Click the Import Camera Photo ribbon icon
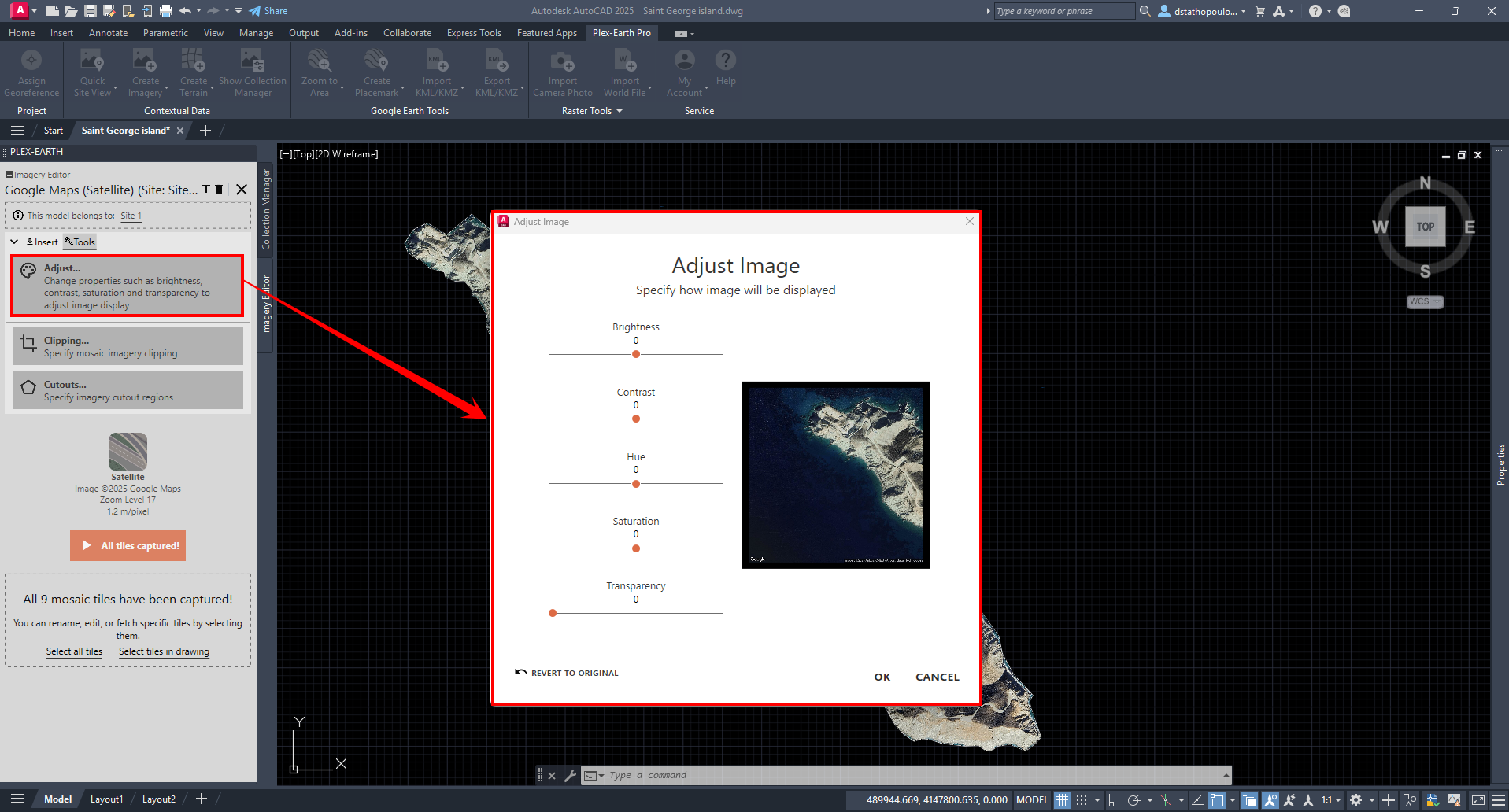The width and height of the screenshot is (1509, 812). (x=562, y=61)
